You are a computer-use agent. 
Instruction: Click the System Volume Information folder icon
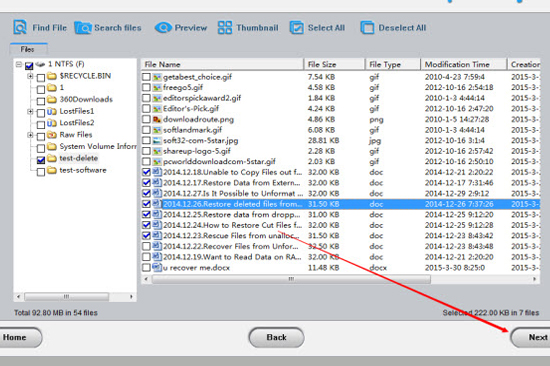pyautogui.click(x=52, y=146)
